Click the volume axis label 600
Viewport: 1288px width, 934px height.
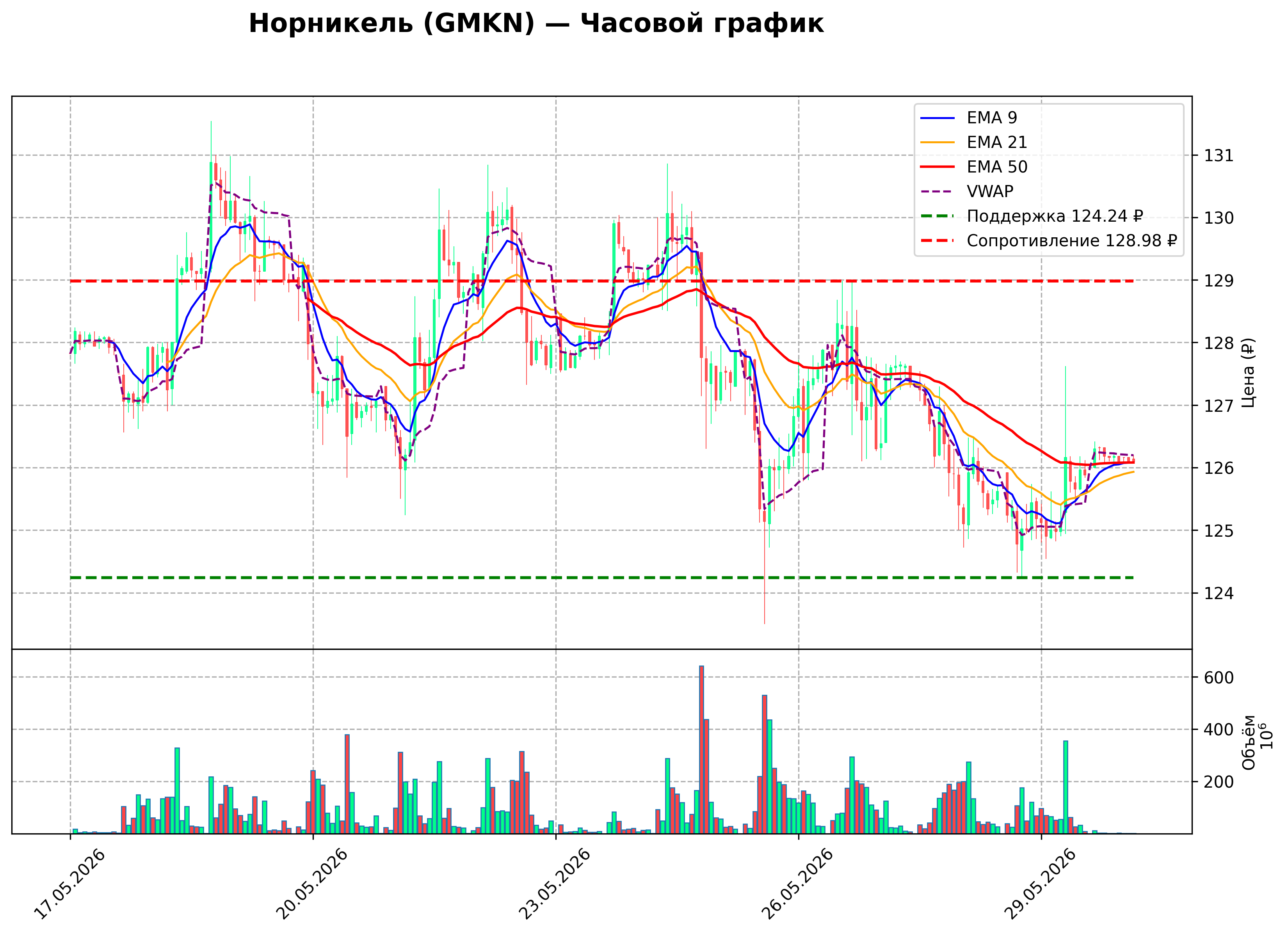pyautogui.click(x=1219, y=677)
